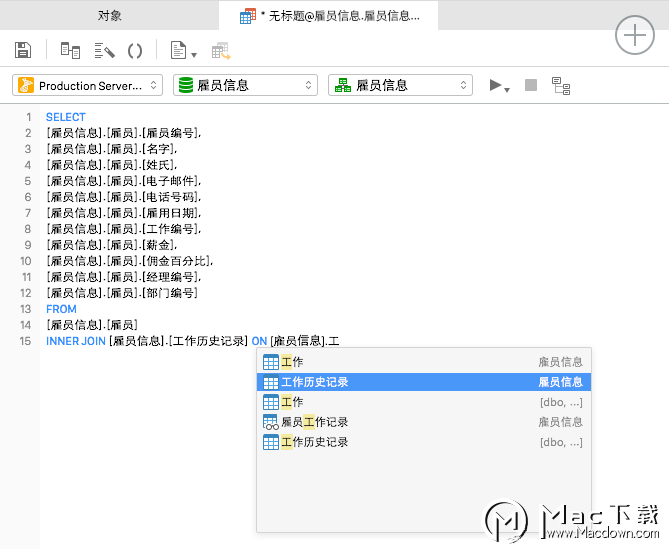
Task: Click the Run query play button
Action: [495, 85]
